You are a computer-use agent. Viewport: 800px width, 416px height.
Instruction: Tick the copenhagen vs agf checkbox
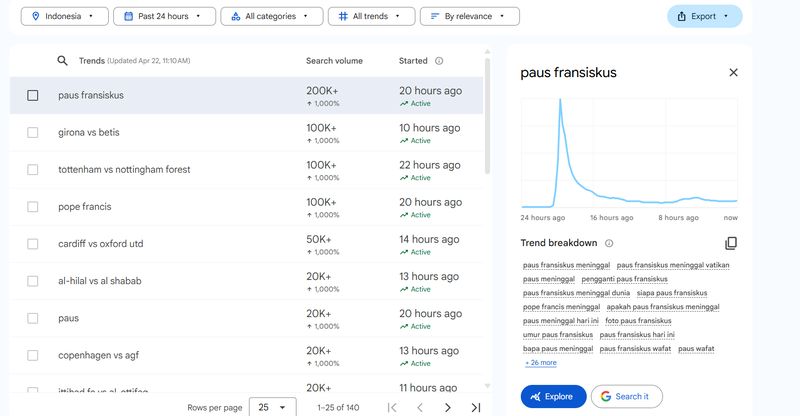(33, 355)
